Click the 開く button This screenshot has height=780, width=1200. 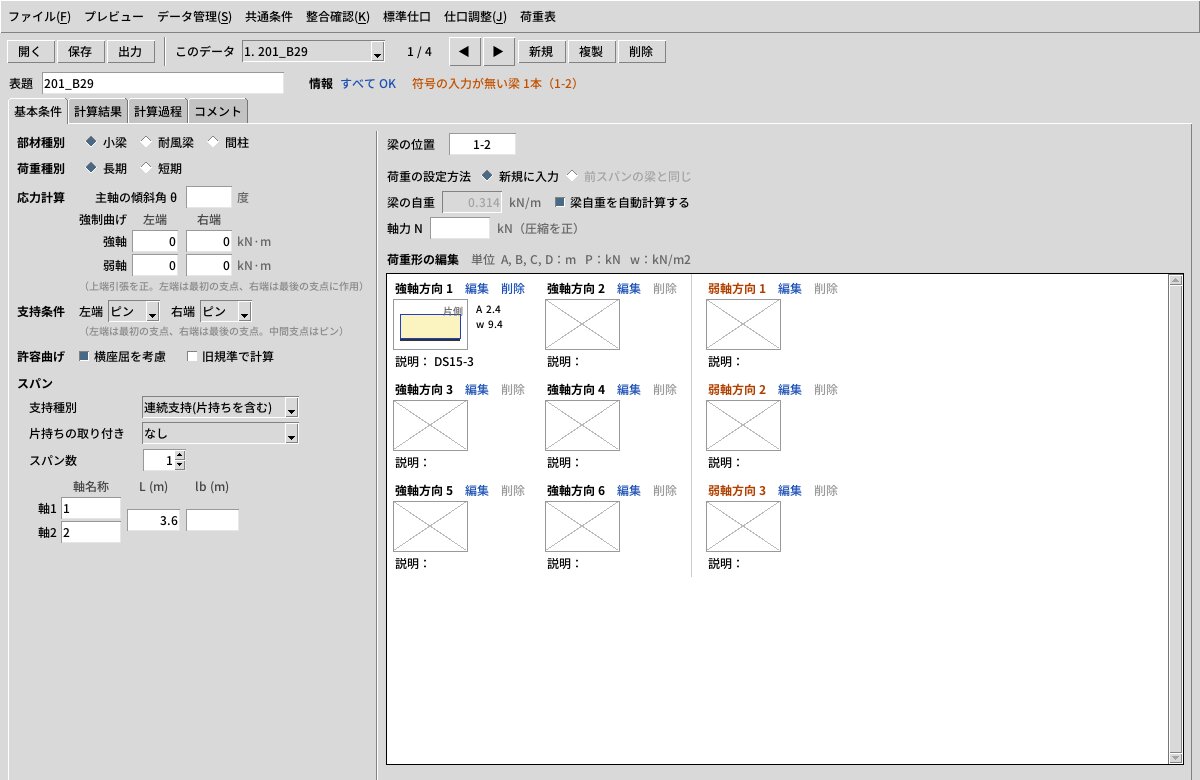(30, 52)
